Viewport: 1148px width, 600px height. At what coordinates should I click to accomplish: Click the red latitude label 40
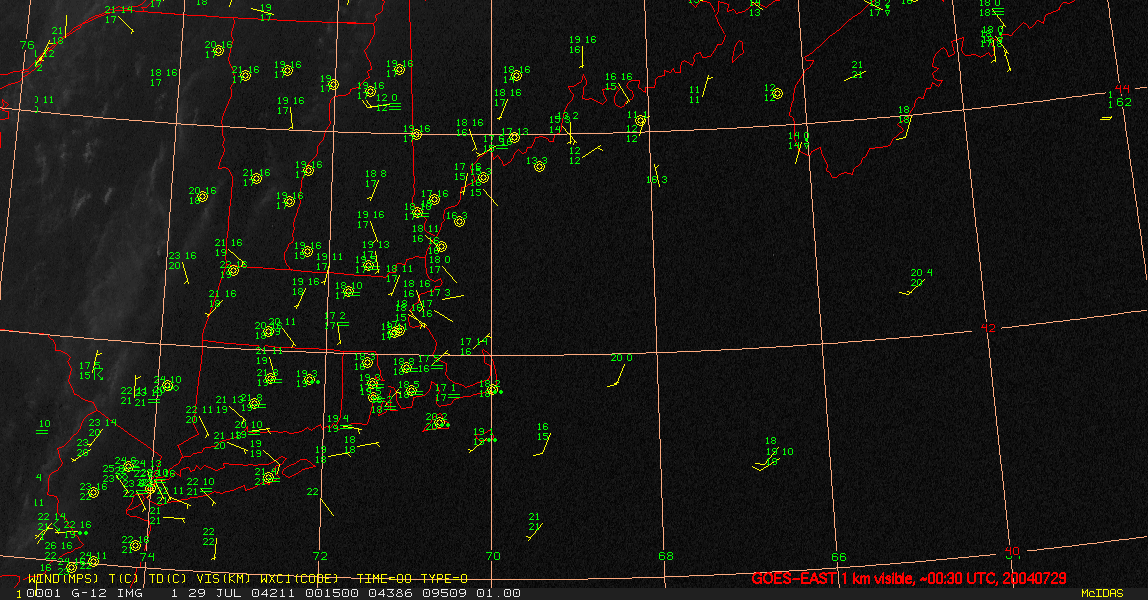tap(1012, 551)
